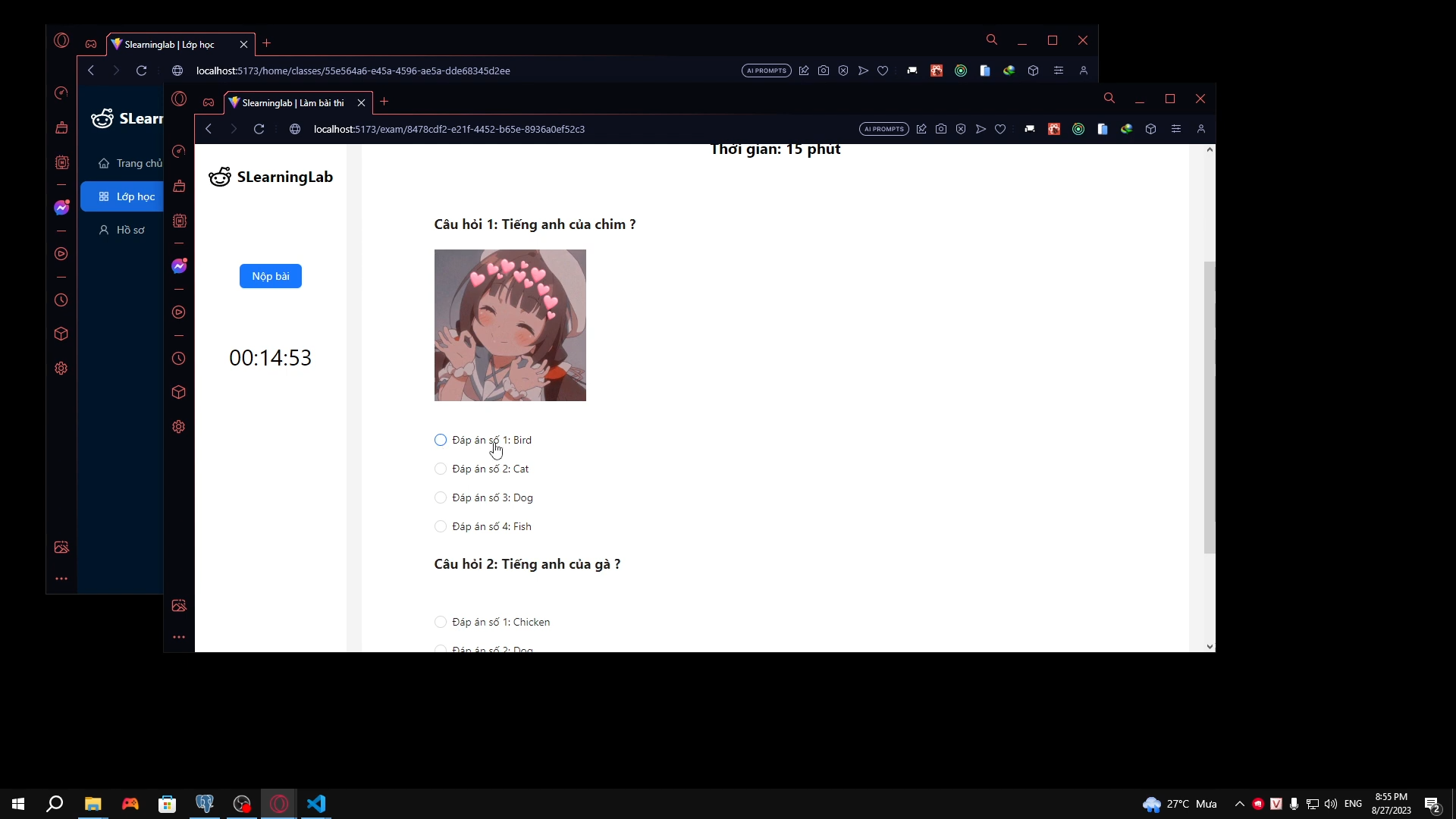
Task: Open the Easy Setup menu icon in front window
Action: 1175,129
